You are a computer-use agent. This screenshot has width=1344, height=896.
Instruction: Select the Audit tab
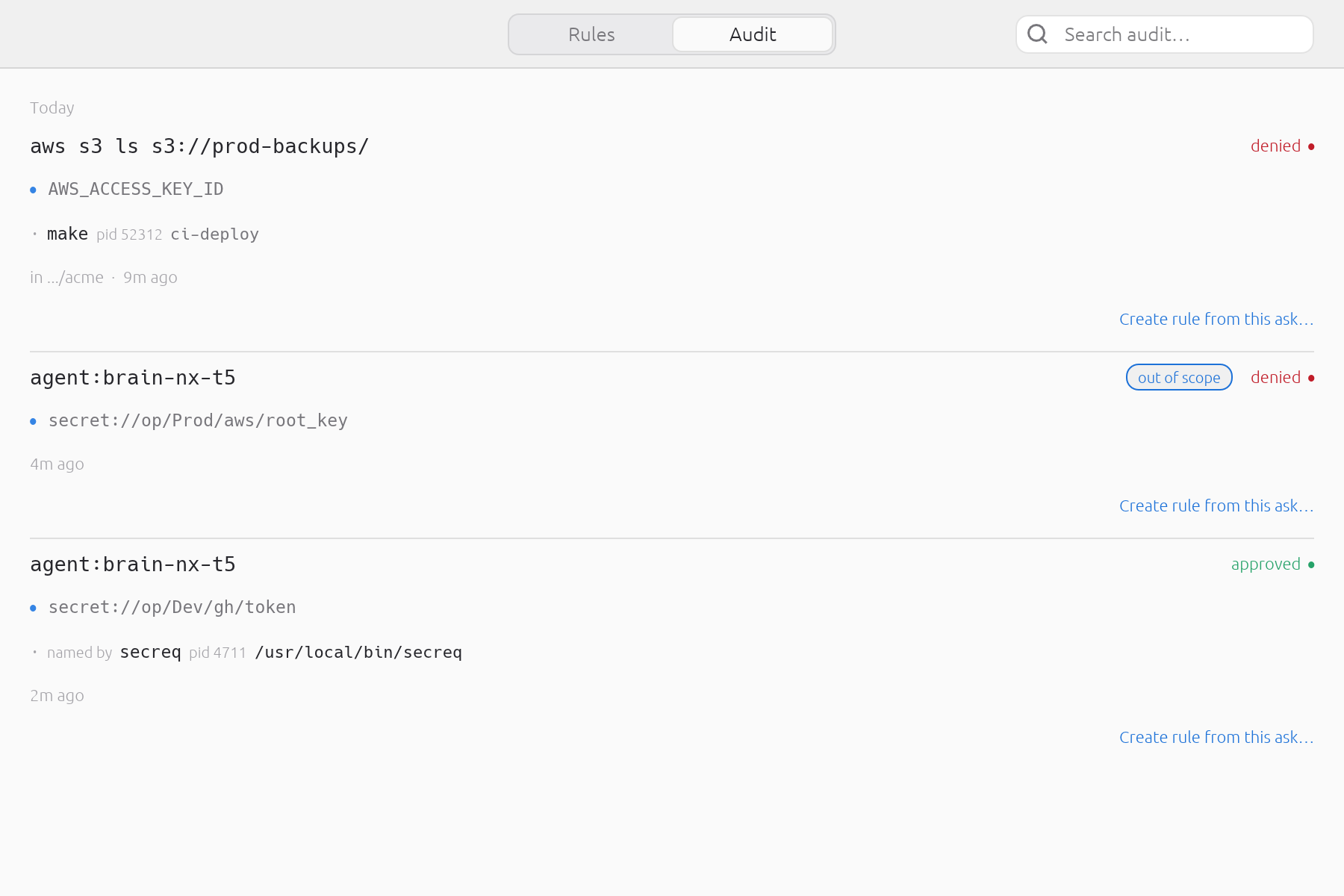point(753,34)
